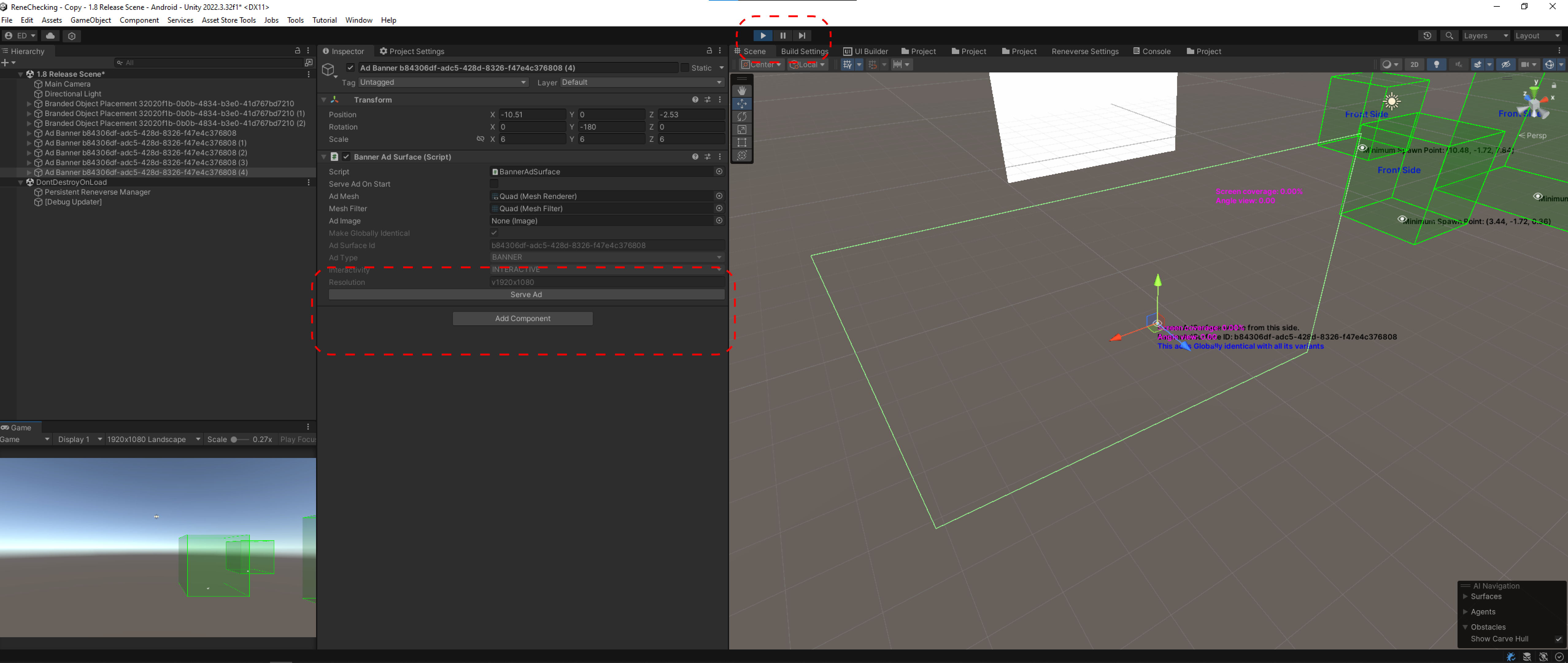Toggle 2D scene view

1414,64
